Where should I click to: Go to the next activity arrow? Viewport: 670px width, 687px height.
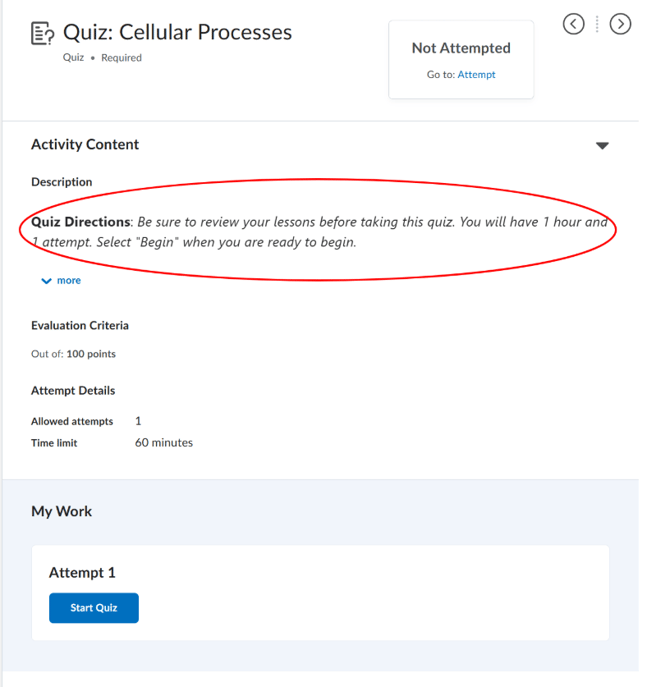[x=620, y=24]
